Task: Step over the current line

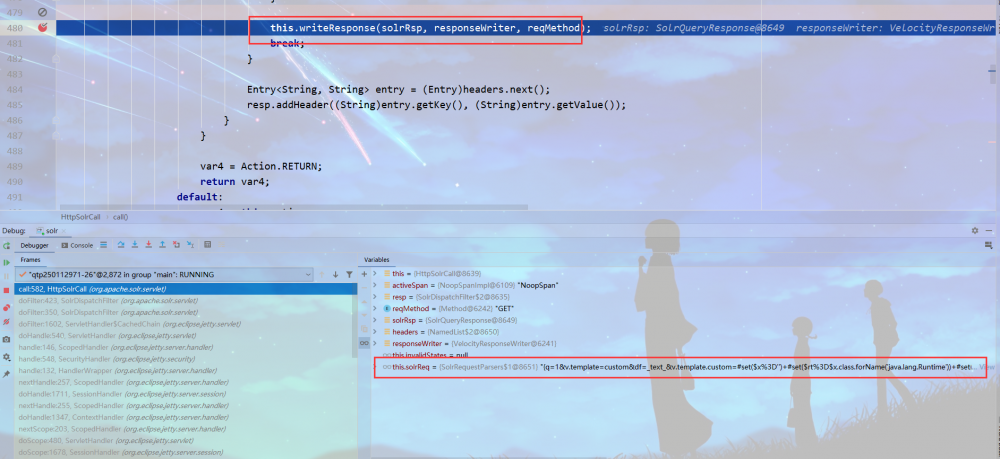Action: click(121, 245)
